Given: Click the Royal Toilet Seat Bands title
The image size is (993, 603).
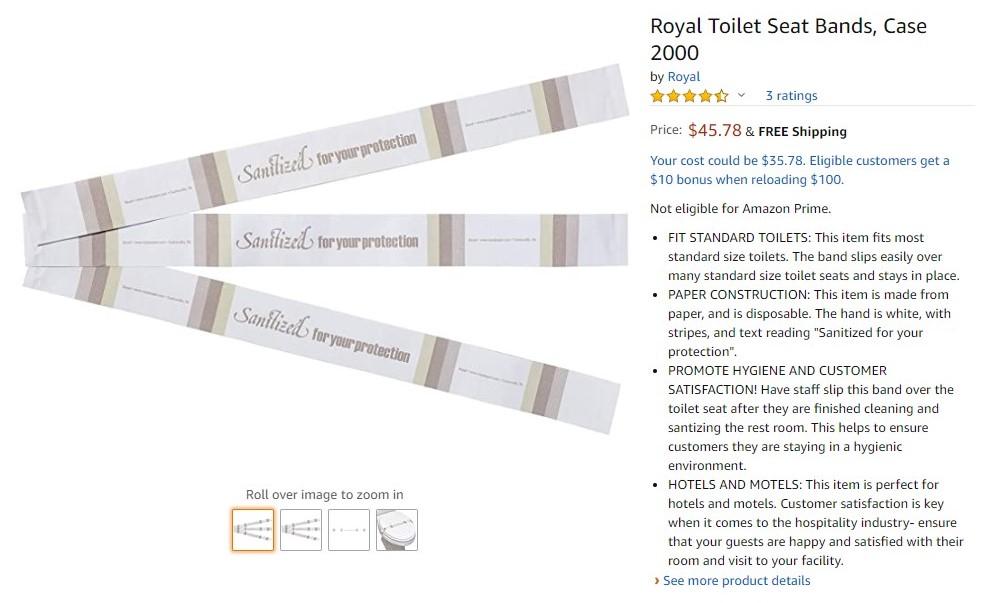Looking at the screenshot, I should (x=788, y=39).
